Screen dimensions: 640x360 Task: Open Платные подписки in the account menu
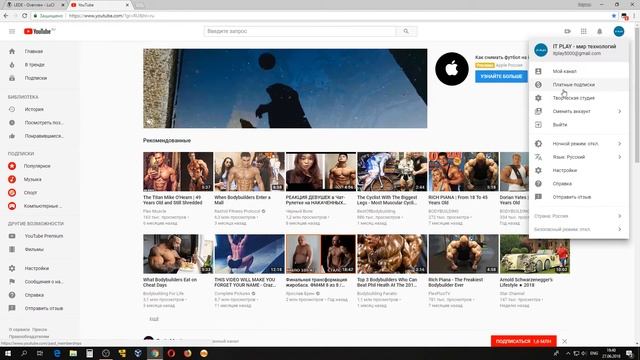click(579, 85)
